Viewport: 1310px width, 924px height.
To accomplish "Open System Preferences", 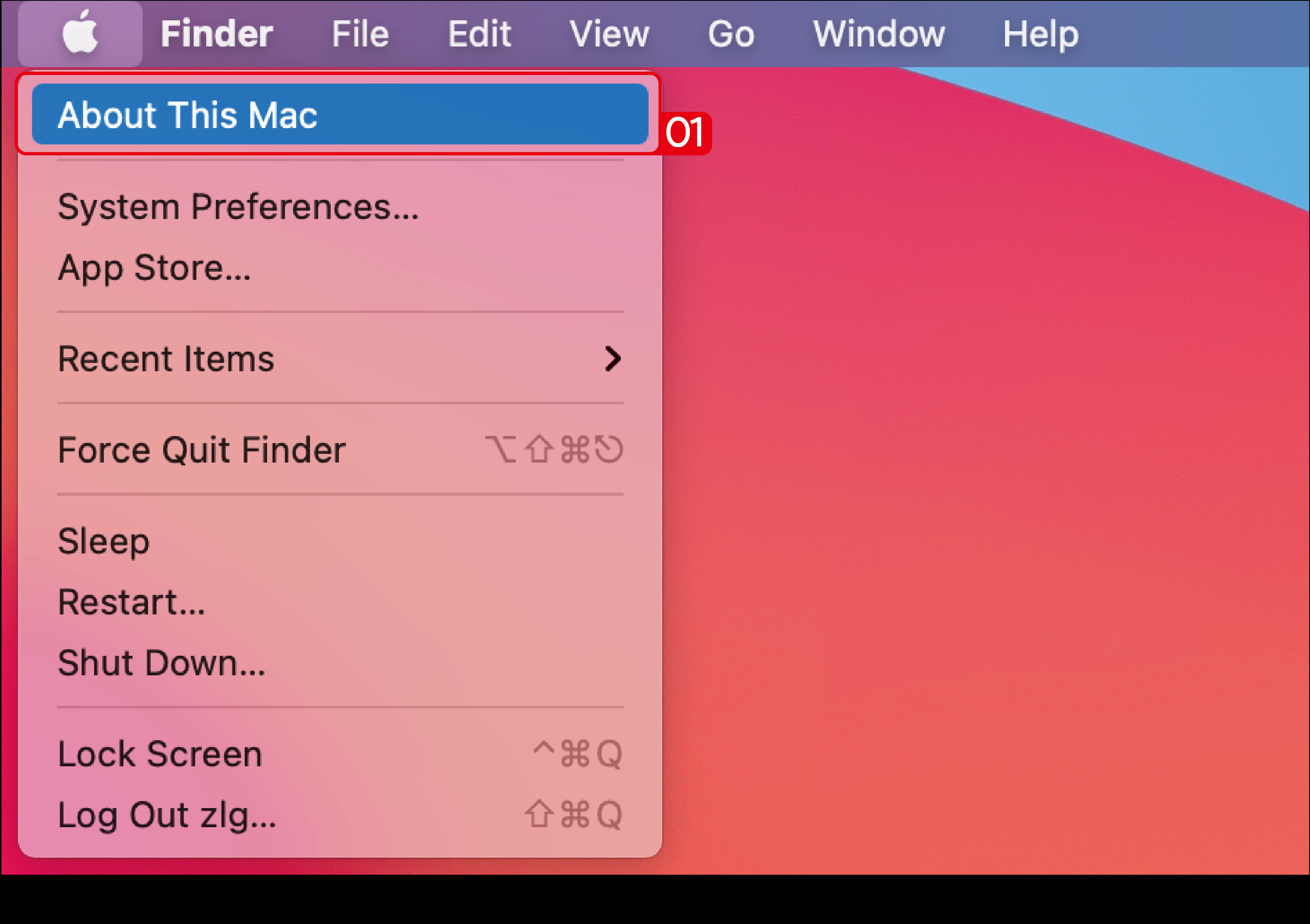I will (x=239, y=207).
